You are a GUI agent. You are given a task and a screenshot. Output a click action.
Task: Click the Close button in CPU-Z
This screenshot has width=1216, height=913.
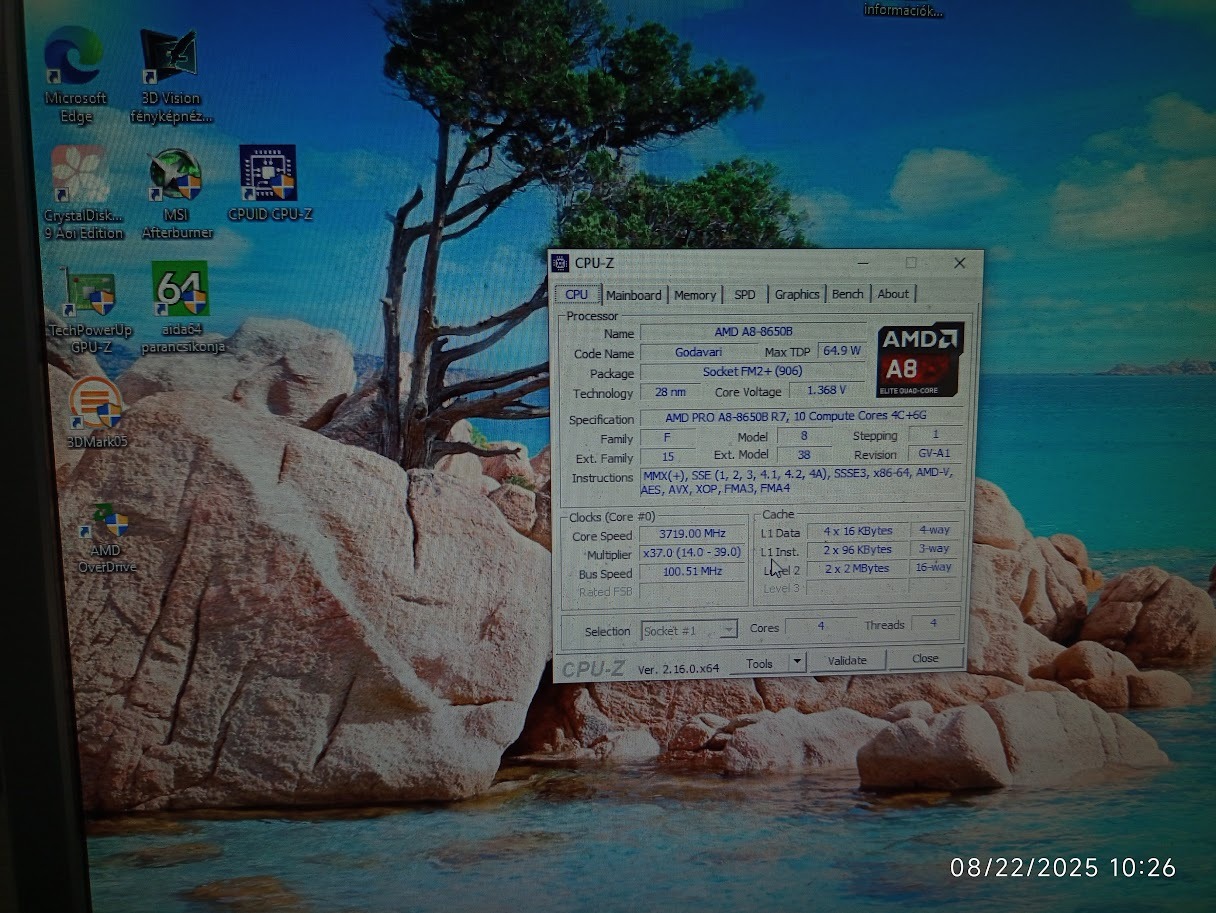tap(925, 658)
